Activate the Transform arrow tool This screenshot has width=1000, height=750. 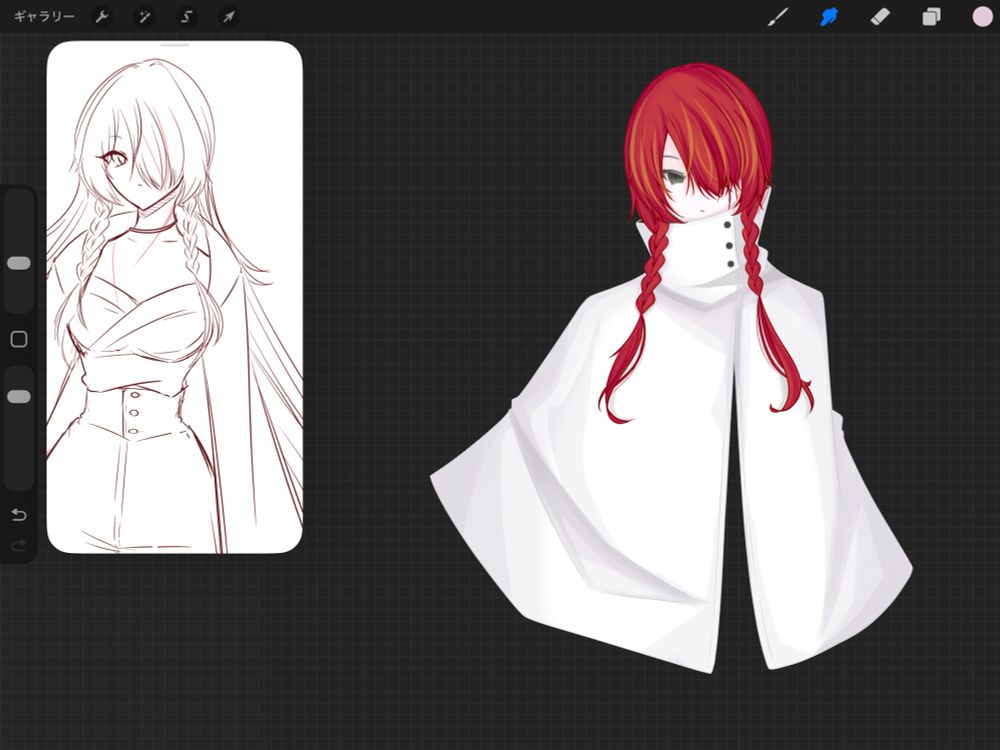coord(229,17)
